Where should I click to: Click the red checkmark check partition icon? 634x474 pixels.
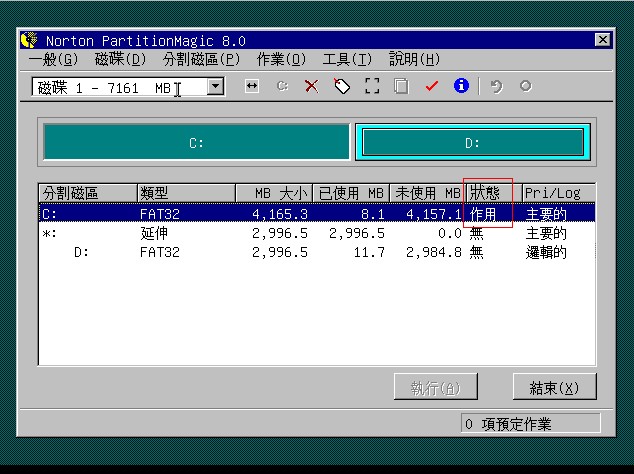click(x=431, y=86)
